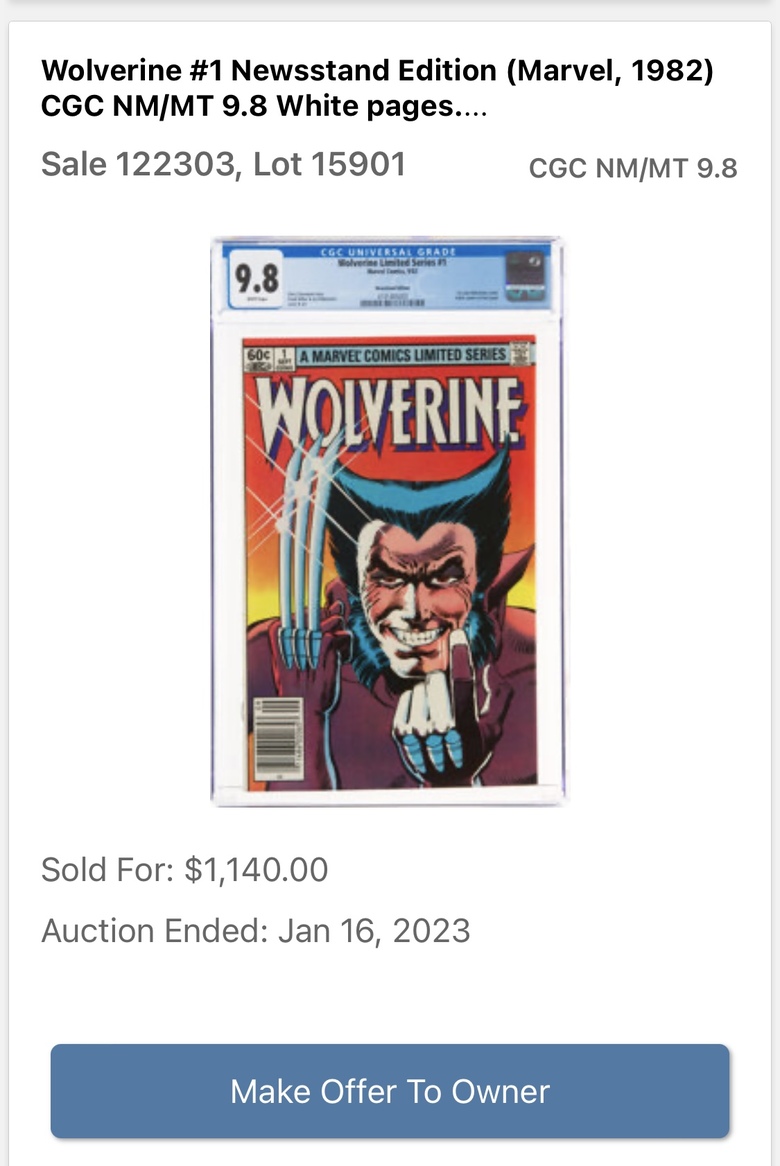This screenshot has width=780, height=1166.
Task: Click the CGC NM/MT 9.8 grade label
Action: 633,168
